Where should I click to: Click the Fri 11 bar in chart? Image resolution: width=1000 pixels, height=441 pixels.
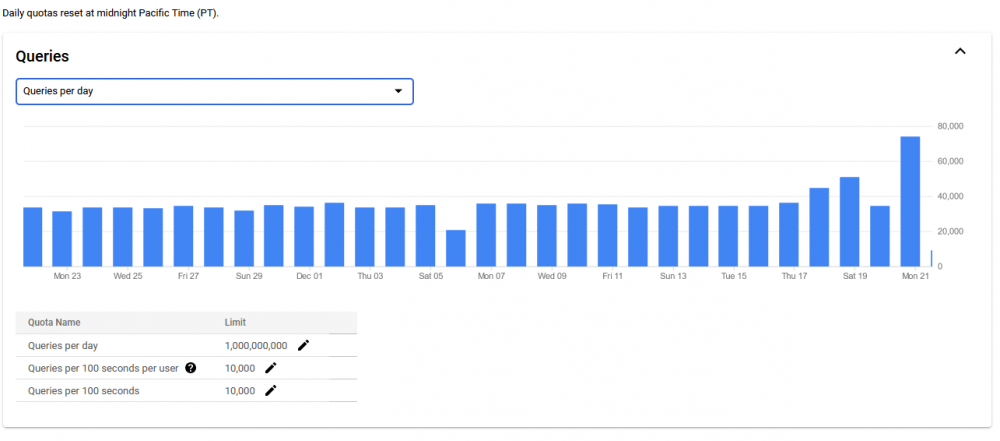click(607, 235)
